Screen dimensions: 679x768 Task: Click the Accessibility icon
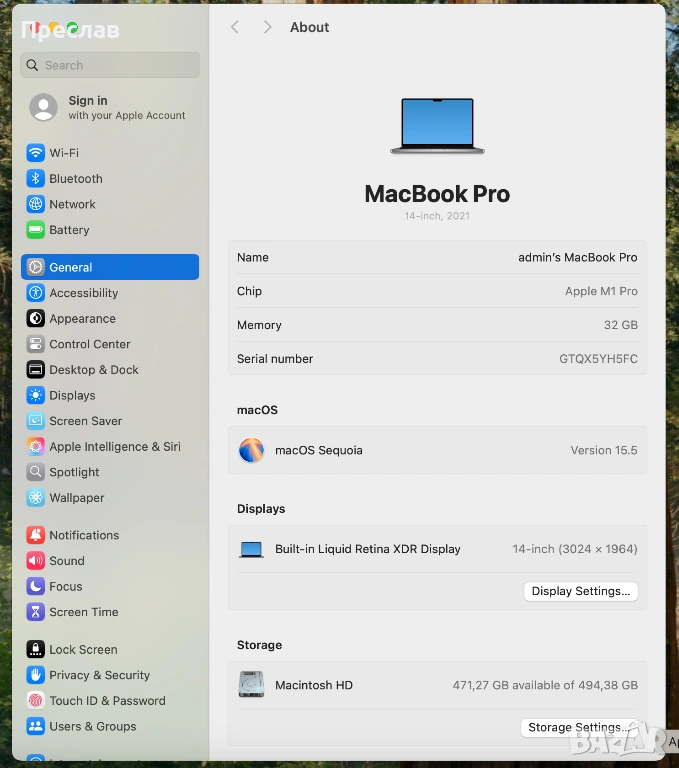[36, 293]
